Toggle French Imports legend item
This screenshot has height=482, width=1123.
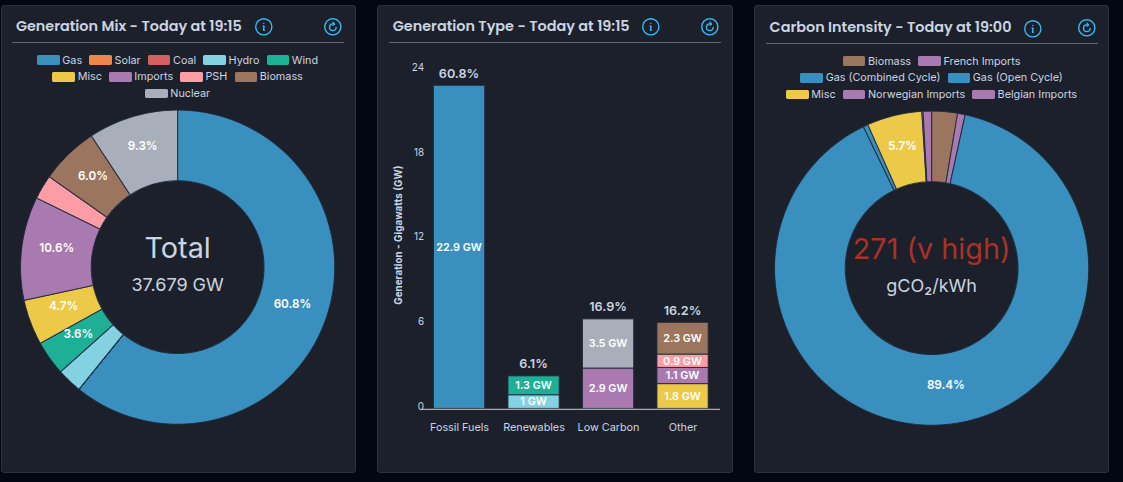969,62
